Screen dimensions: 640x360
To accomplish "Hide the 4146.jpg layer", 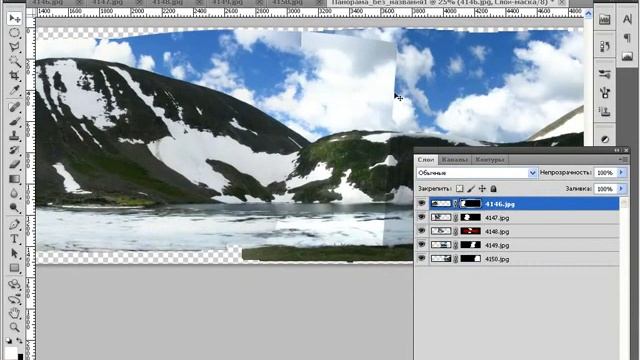I will [x=422, y=203].
